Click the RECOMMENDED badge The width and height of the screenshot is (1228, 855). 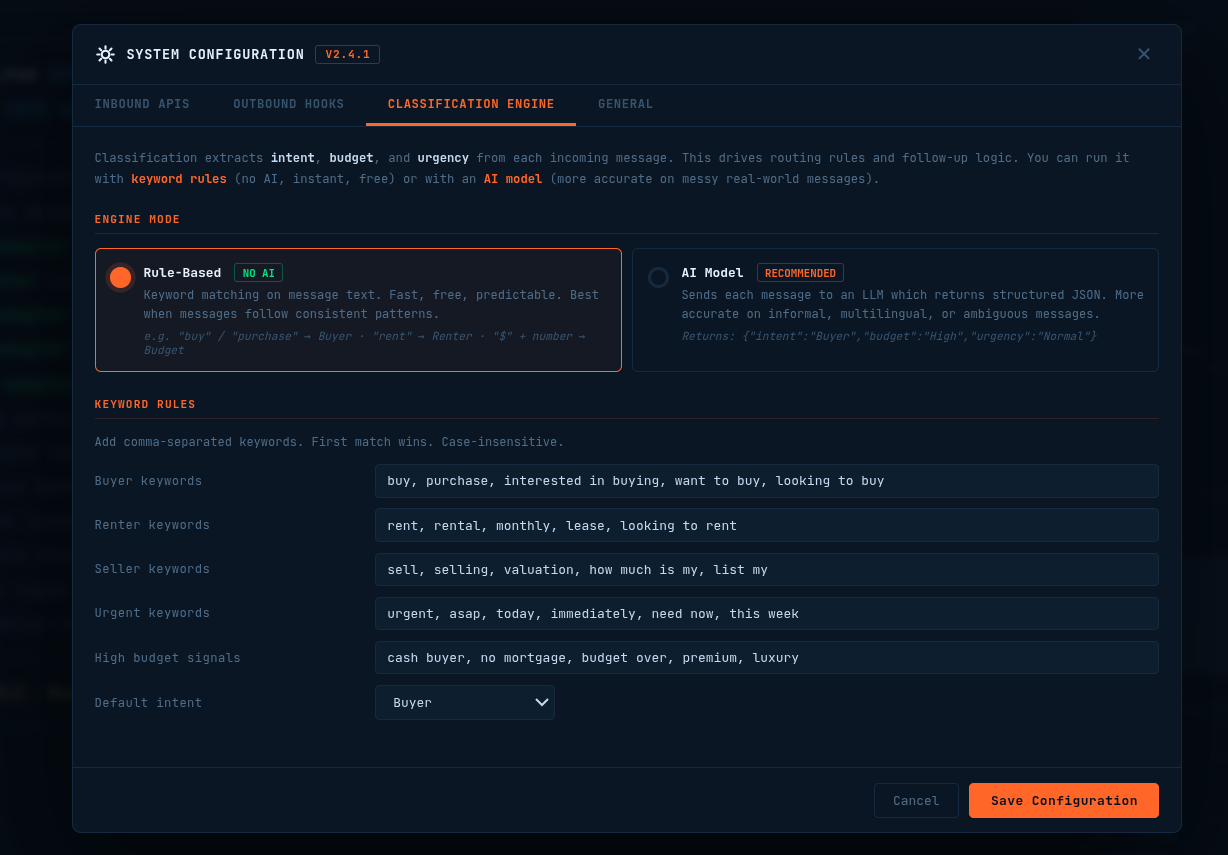click(x=800, y=273)
